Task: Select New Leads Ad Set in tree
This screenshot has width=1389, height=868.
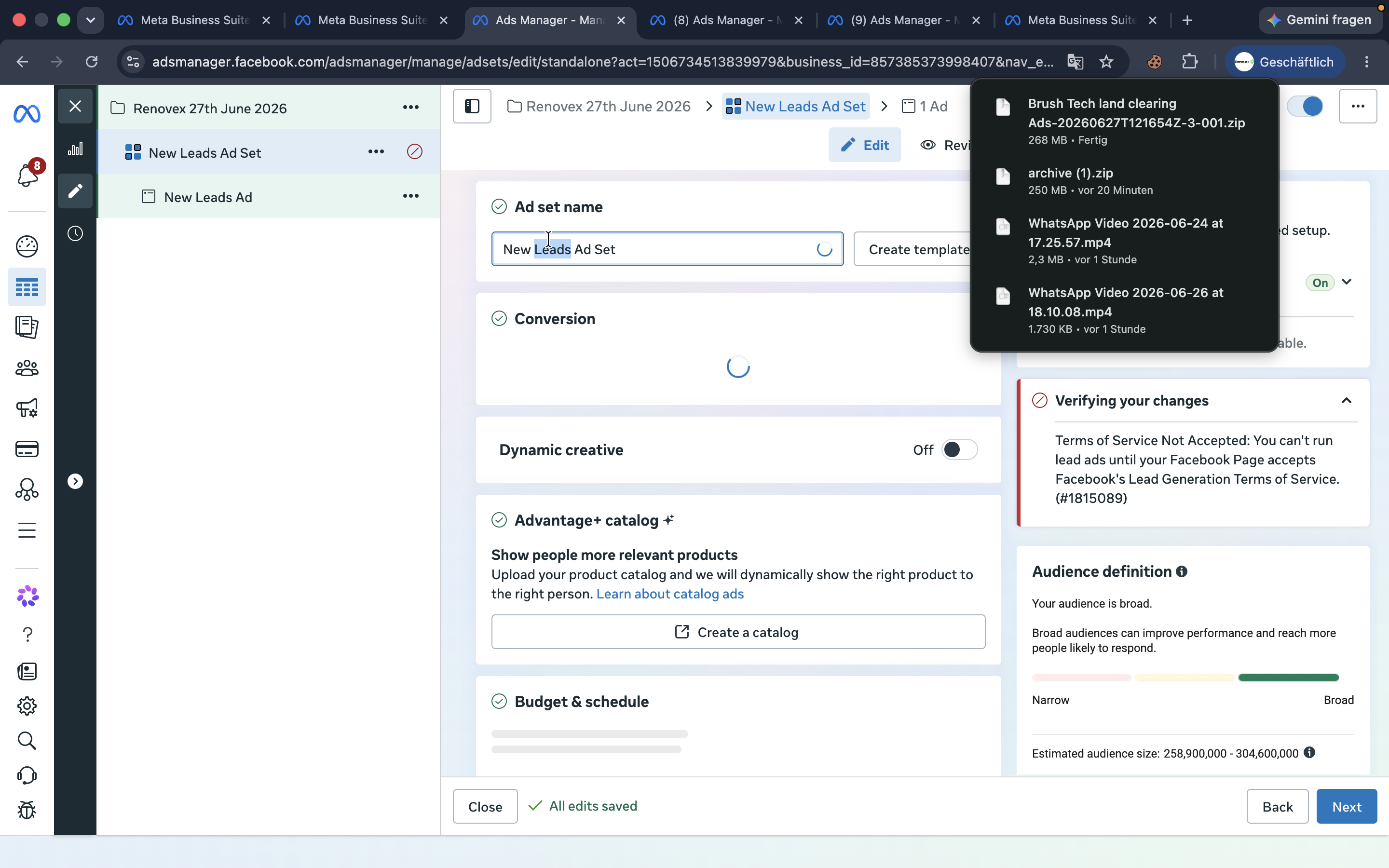Action: click(x=205, y=153)
